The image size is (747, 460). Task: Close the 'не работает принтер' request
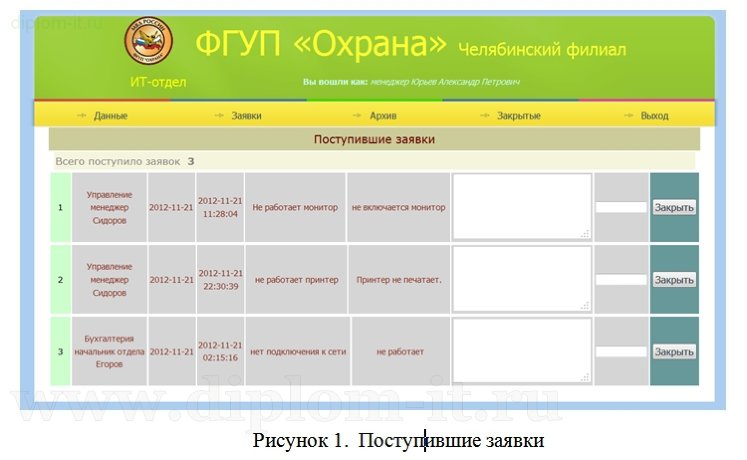pos(674,280)
